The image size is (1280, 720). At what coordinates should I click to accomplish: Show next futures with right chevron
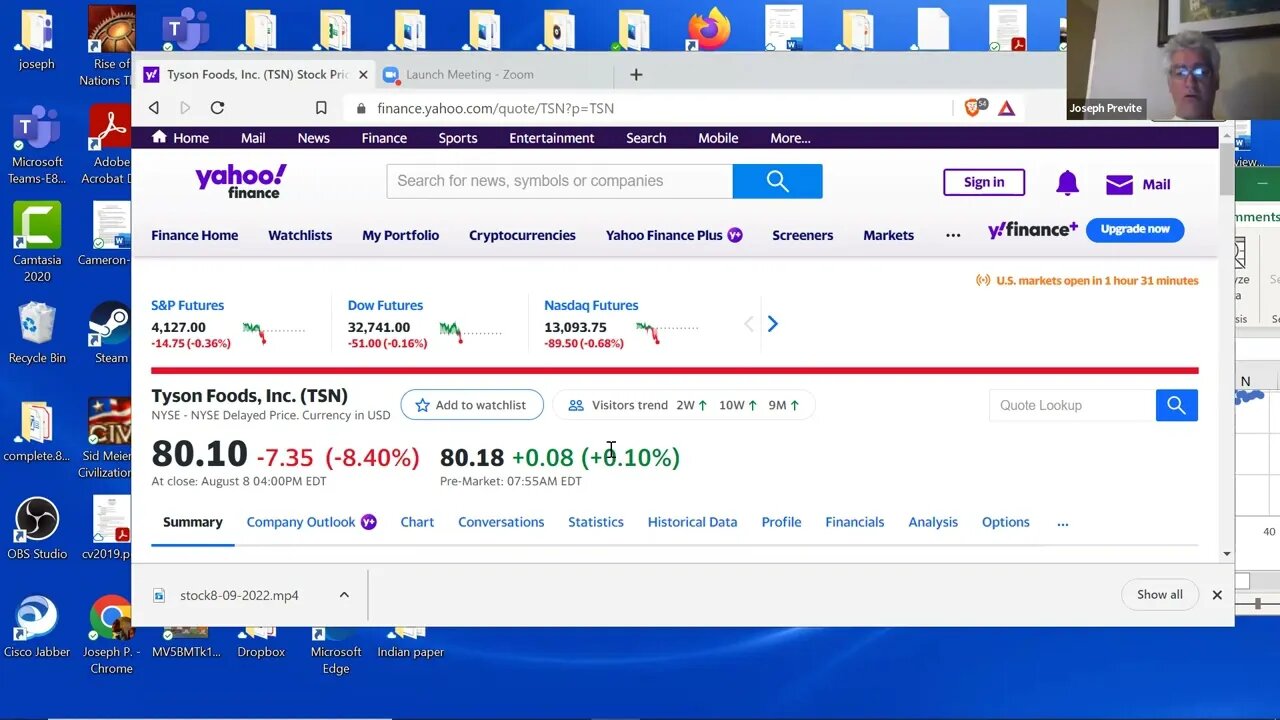coord(772,324)
